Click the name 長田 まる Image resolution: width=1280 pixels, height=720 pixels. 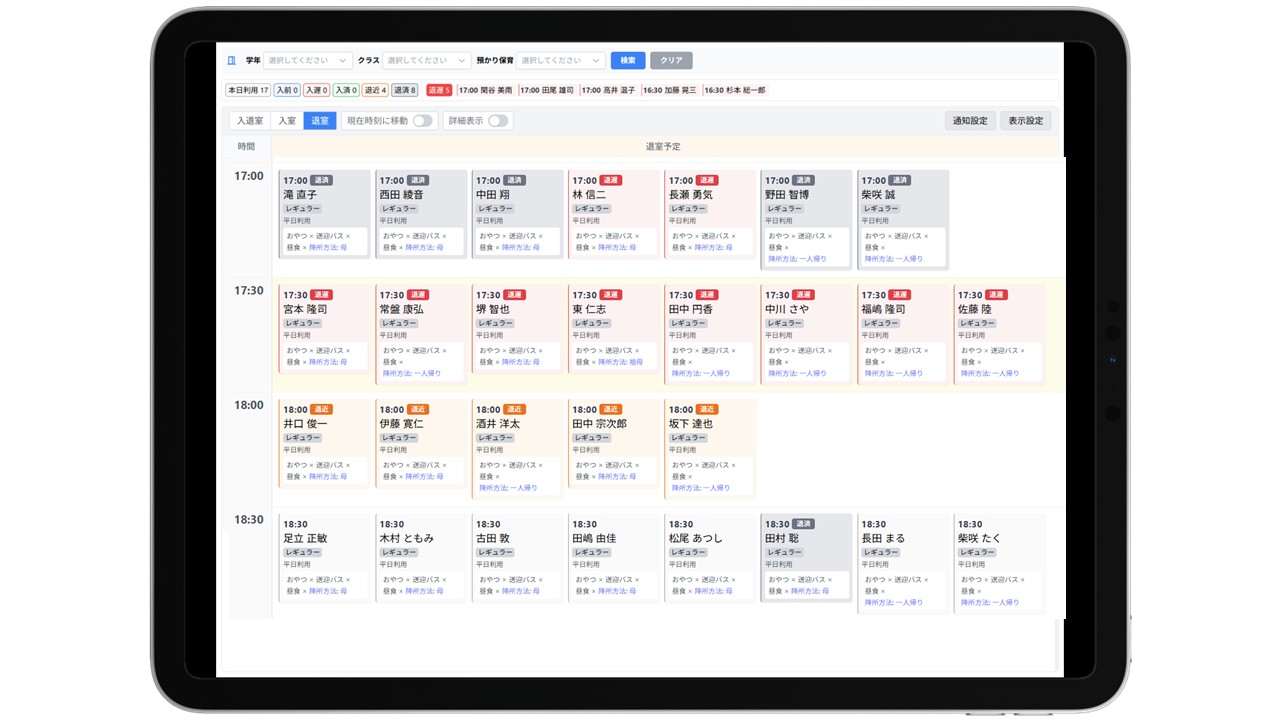pyautogui.click(x=883, y=538)
